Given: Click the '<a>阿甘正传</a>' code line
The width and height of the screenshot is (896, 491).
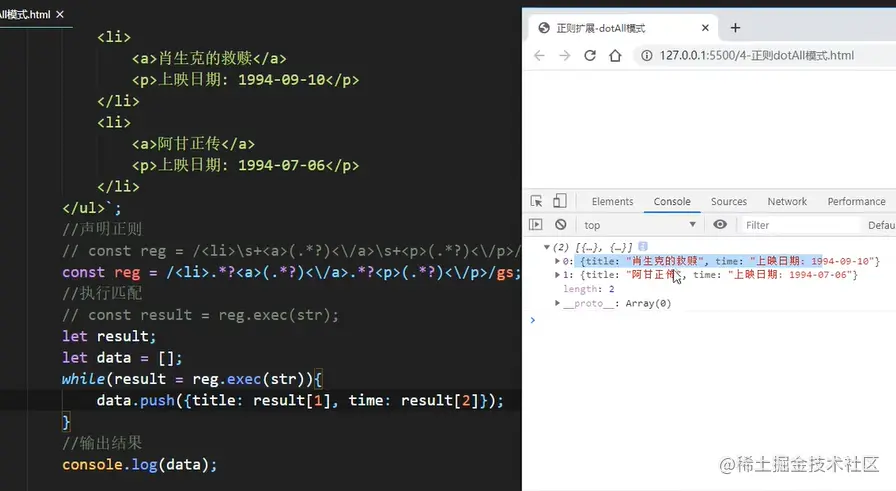Looking at the screenshot, I should (x=193, y=144).
